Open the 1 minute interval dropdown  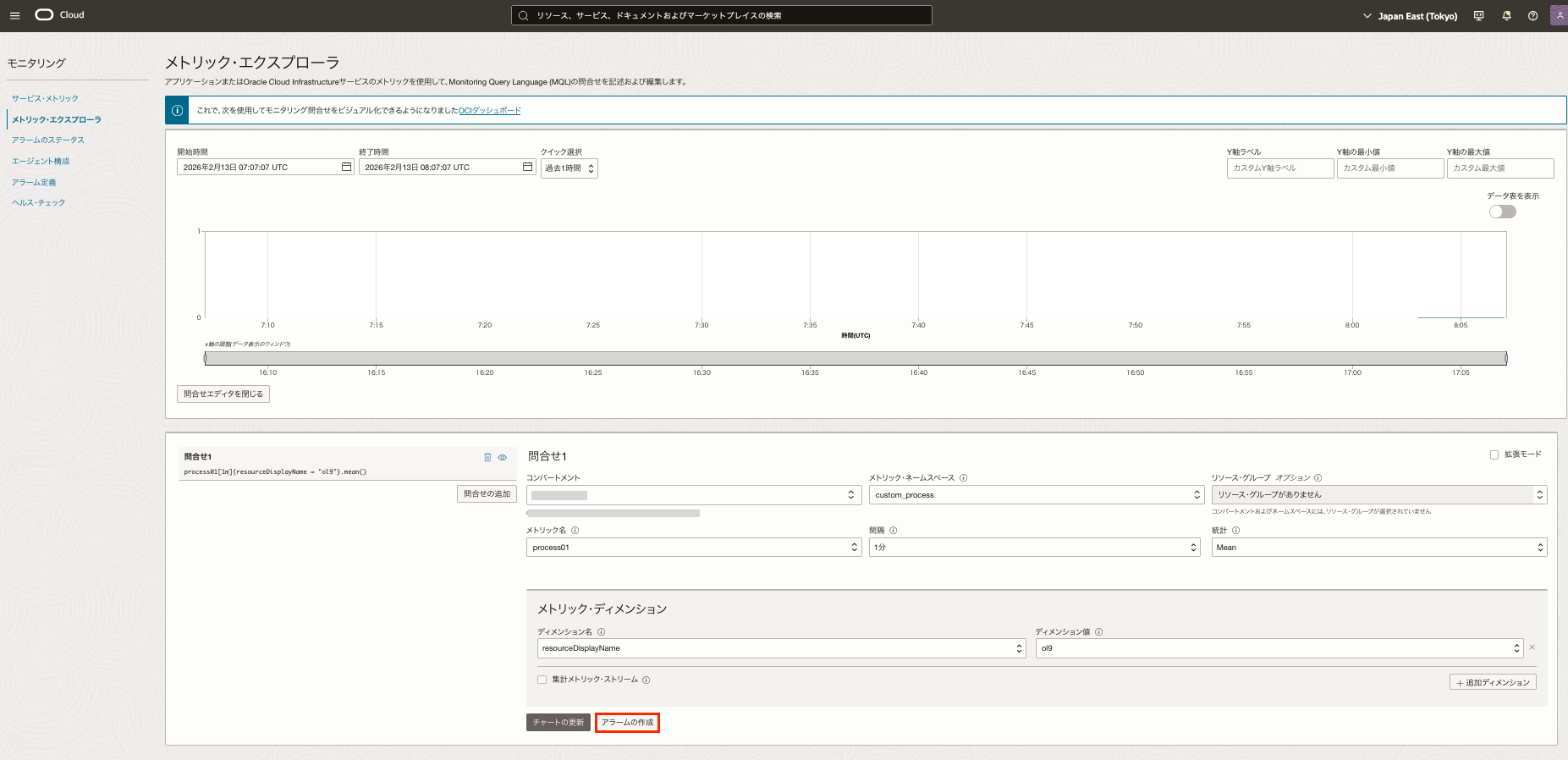pos(1034,548)
